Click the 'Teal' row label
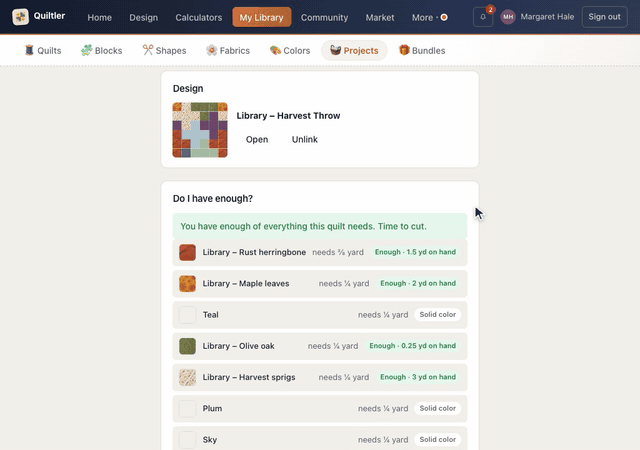This screenshot has width=640, height=450. pyautogui.click(x=211, y=315)
